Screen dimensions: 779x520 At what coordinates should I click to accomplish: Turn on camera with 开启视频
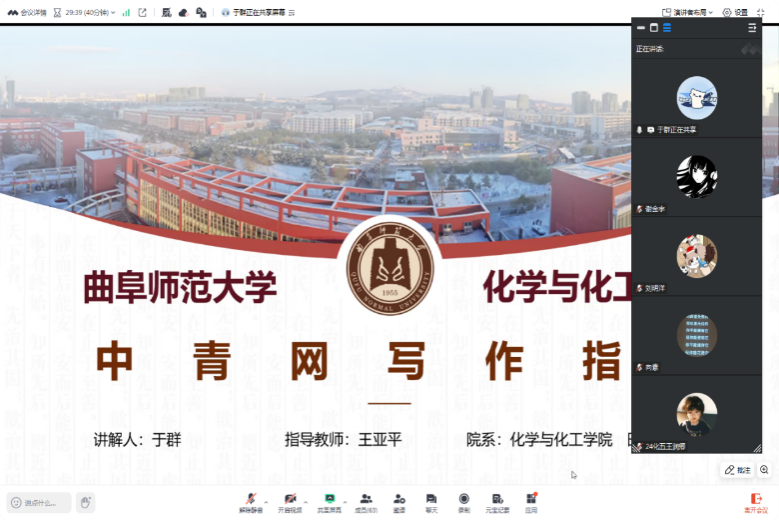tap(290, 501)
